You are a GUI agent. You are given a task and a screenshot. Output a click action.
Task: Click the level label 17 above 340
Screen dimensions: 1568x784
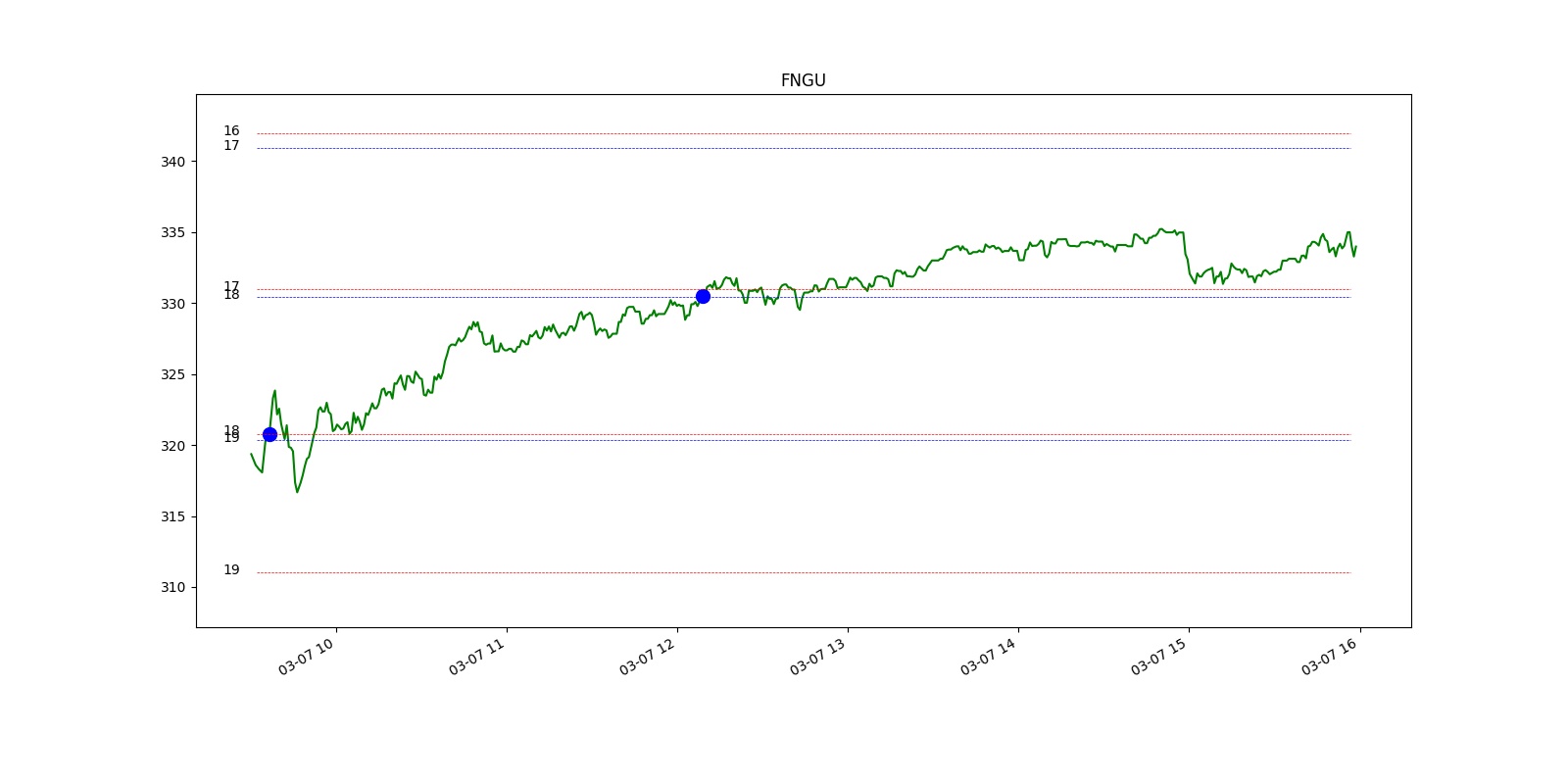pyautogui.click(x=231, y=145)
